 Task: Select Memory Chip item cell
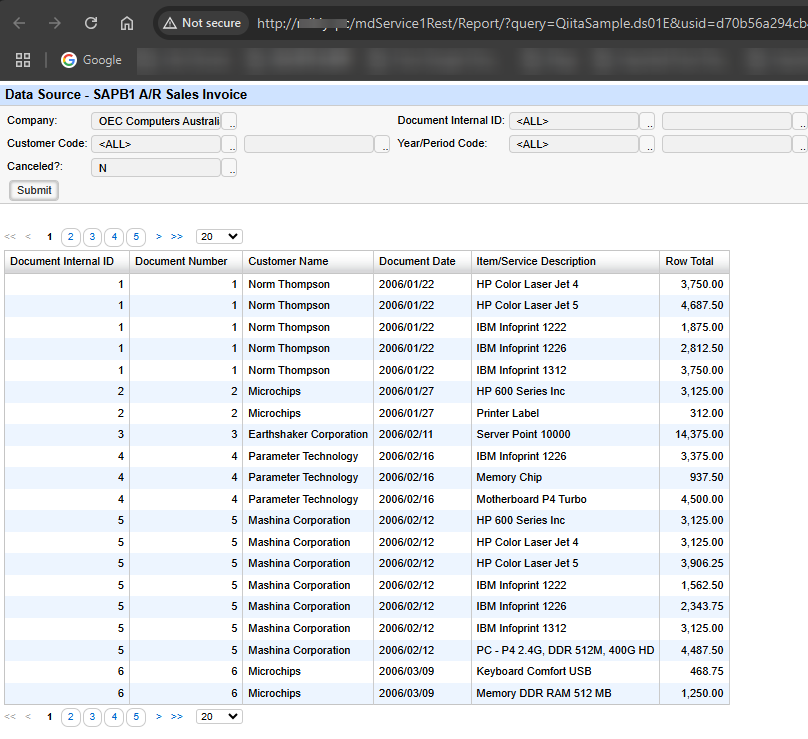(x=565, y=478)
